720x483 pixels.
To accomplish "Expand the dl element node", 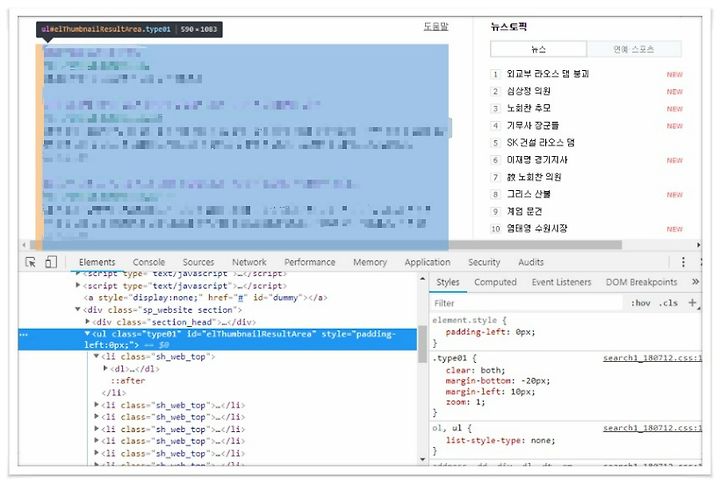I will point(106,368).
